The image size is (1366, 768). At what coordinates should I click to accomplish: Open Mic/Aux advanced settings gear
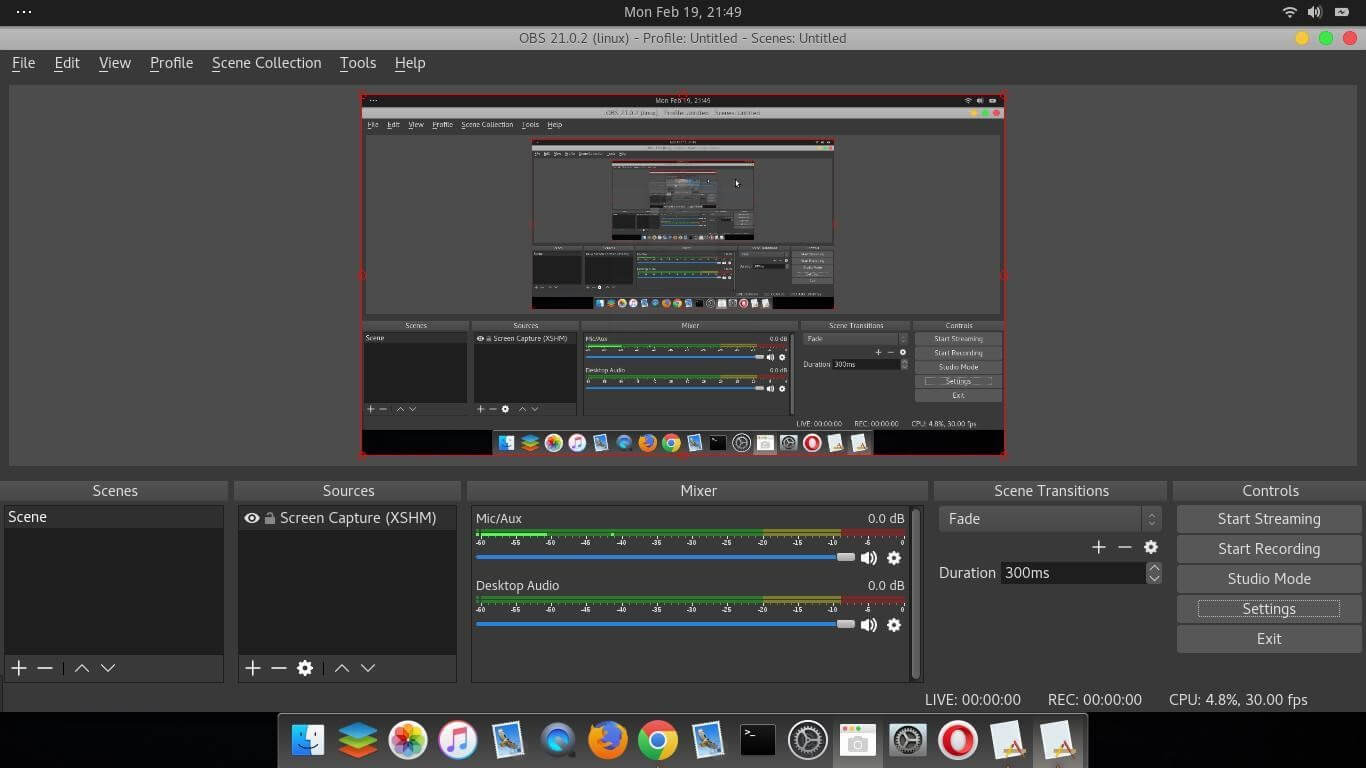(x=893, y=558)
